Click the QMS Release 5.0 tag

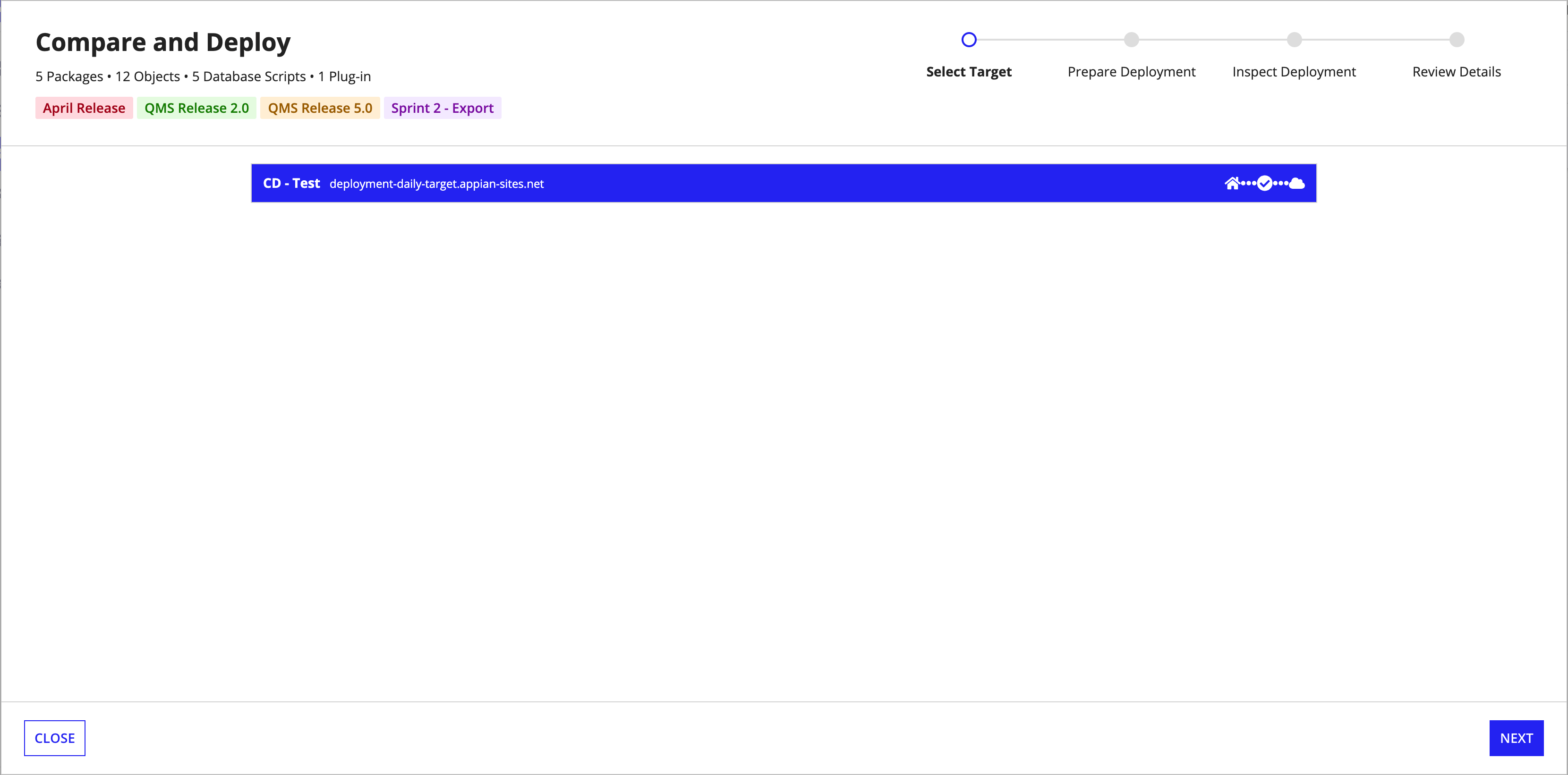click(320, 108)
